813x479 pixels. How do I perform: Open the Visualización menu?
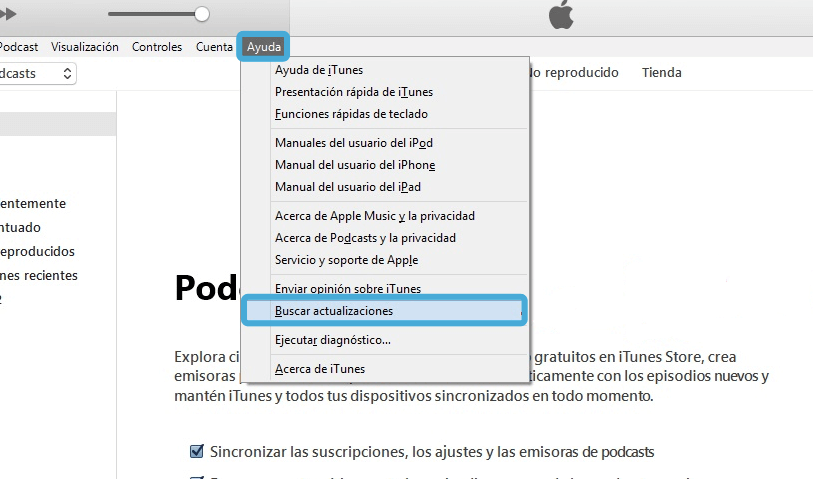coord(85,47)
